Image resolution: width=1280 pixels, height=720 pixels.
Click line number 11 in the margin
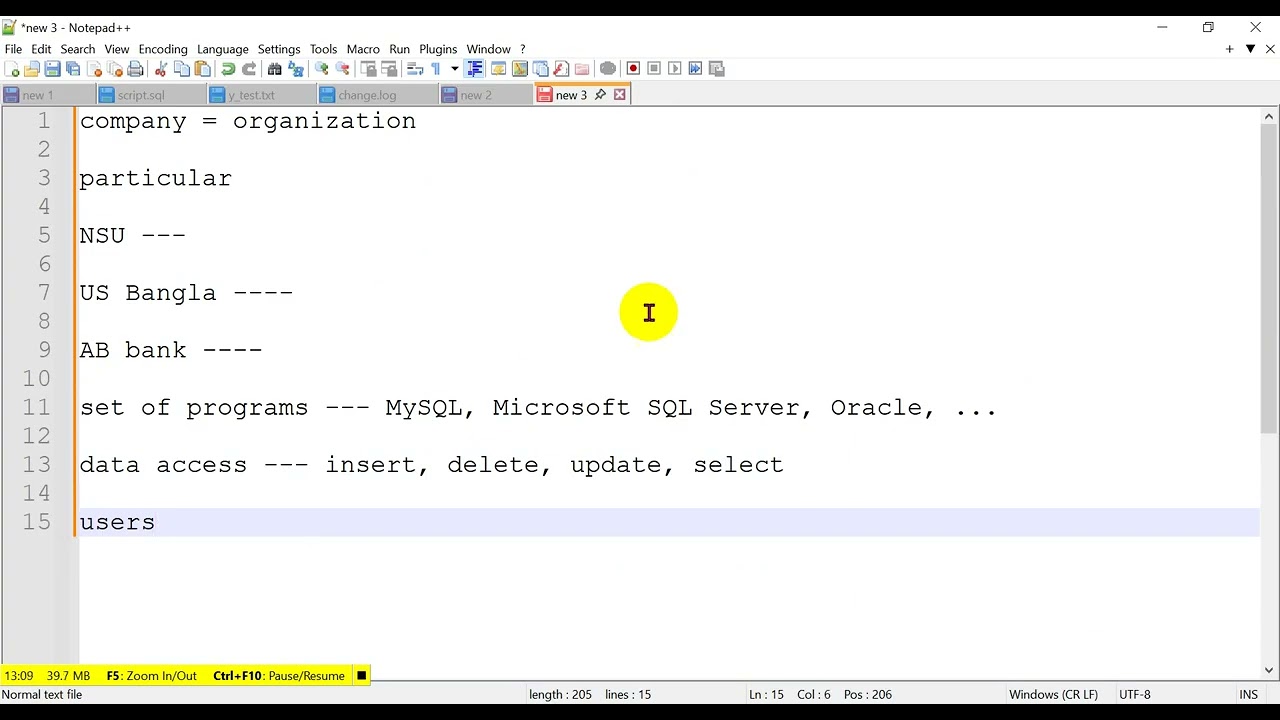tap(37, 408)
